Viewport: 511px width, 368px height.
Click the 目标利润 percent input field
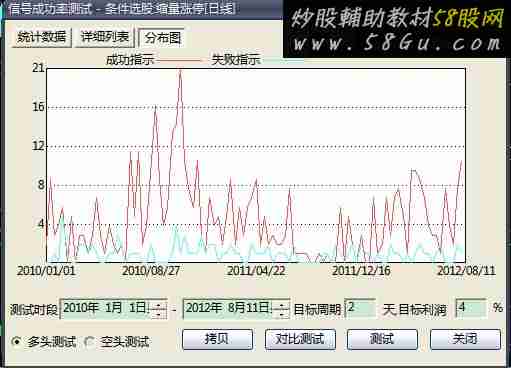point(471,308)
